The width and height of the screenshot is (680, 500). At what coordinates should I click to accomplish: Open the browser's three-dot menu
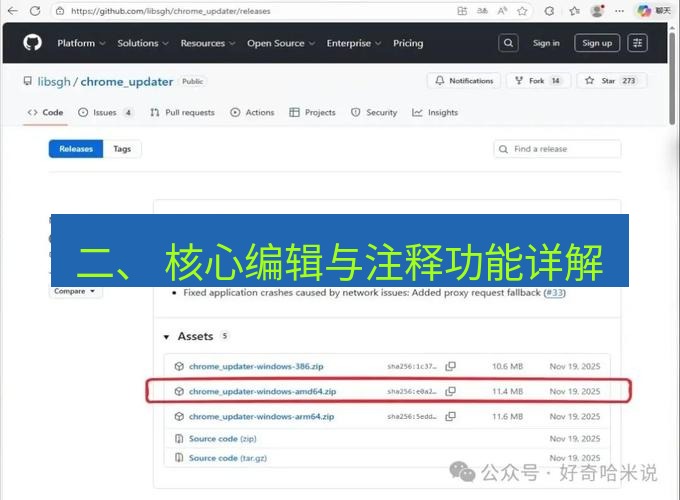[620, 11]
